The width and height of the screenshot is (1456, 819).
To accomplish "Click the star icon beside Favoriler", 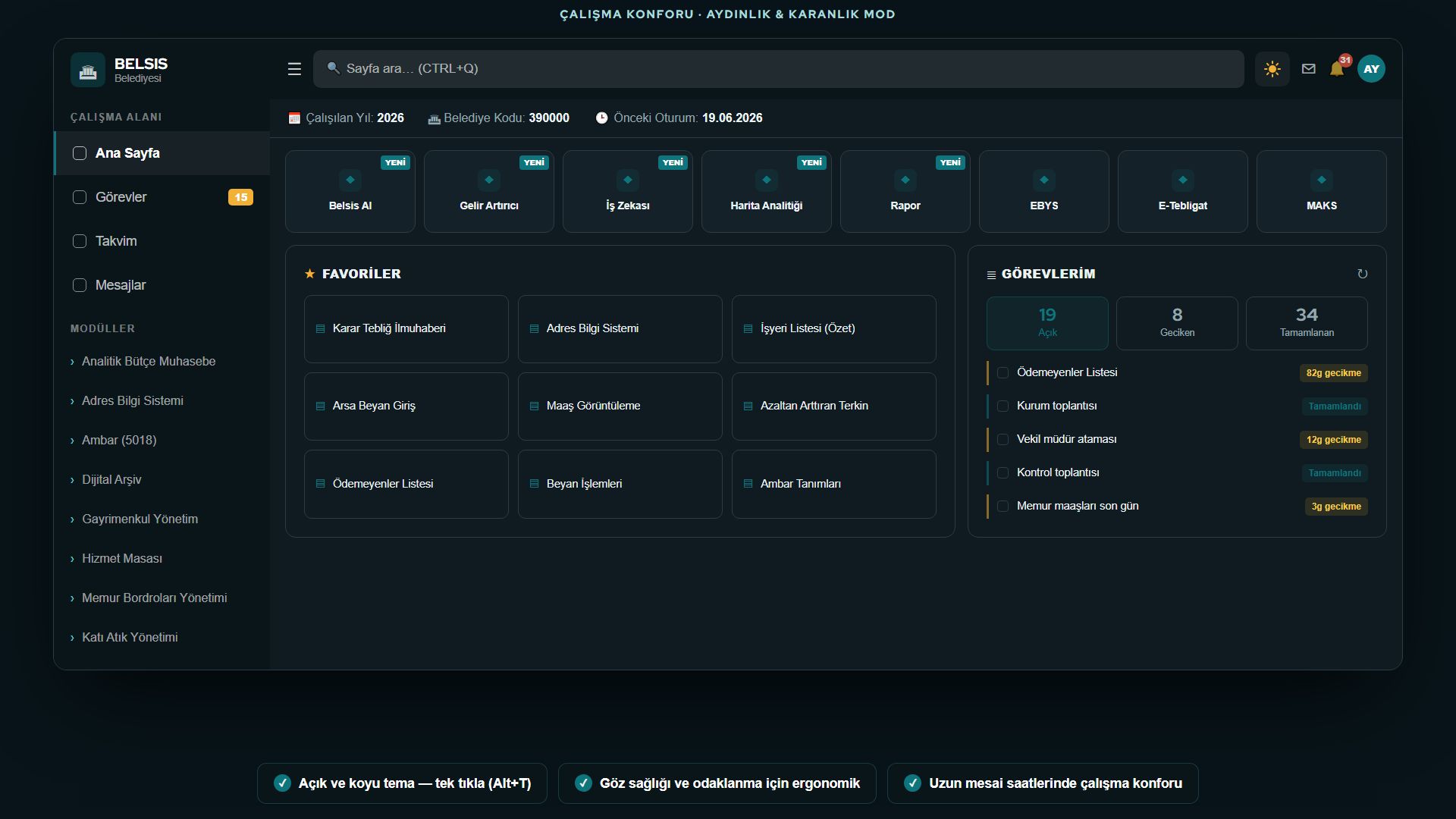I will [309, 274].
